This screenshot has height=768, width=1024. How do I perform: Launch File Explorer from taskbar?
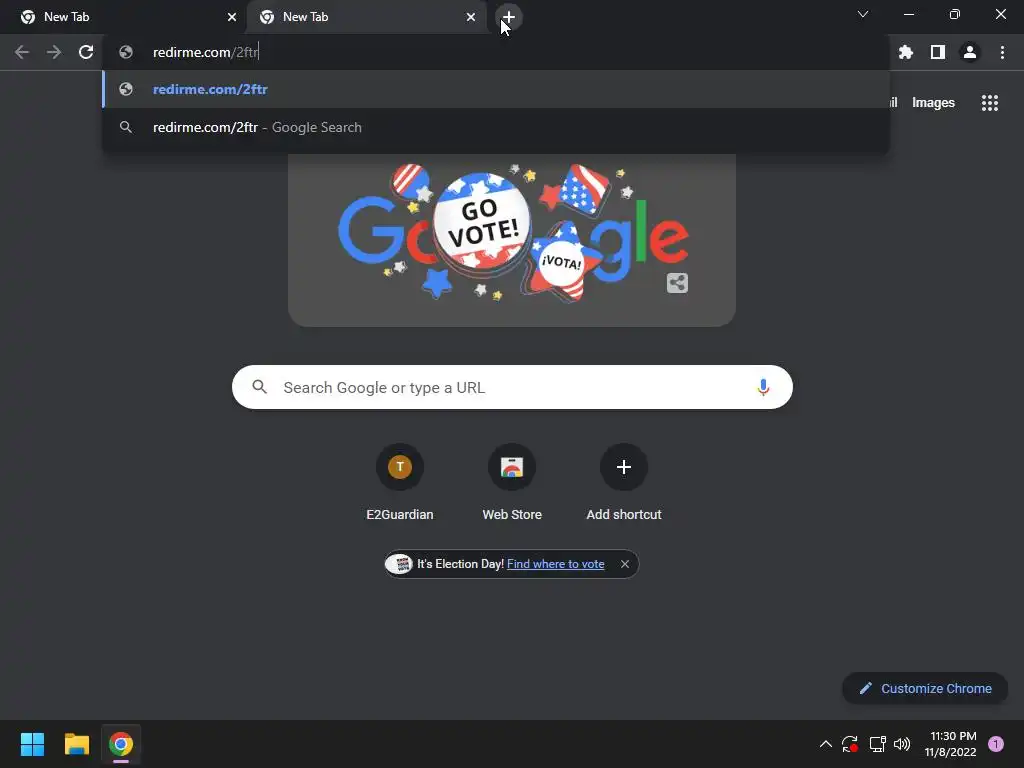(76, 744)
